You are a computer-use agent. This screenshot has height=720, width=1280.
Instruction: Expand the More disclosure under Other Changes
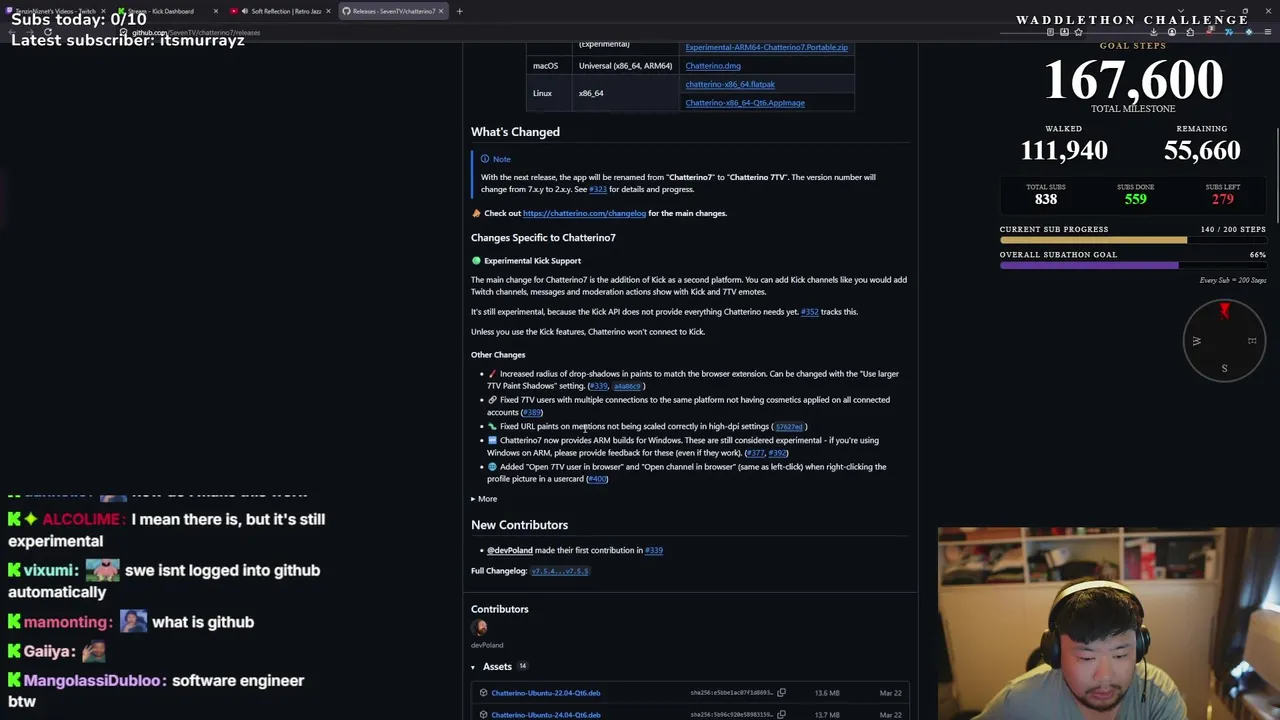point(484,499)
